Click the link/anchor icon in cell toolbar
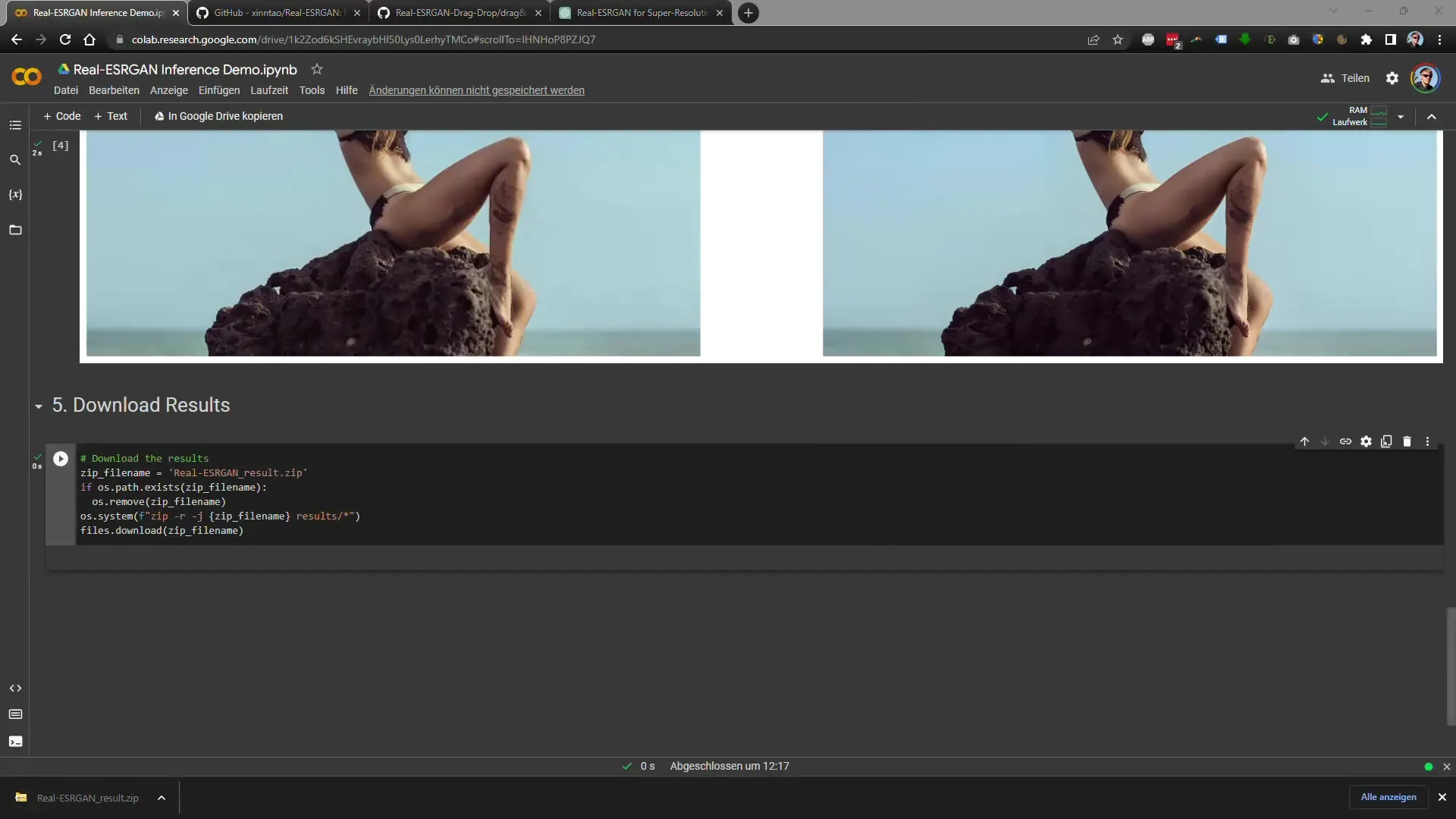The width and height of the screenshot is (1456, 819). (x=1345, y=441)
